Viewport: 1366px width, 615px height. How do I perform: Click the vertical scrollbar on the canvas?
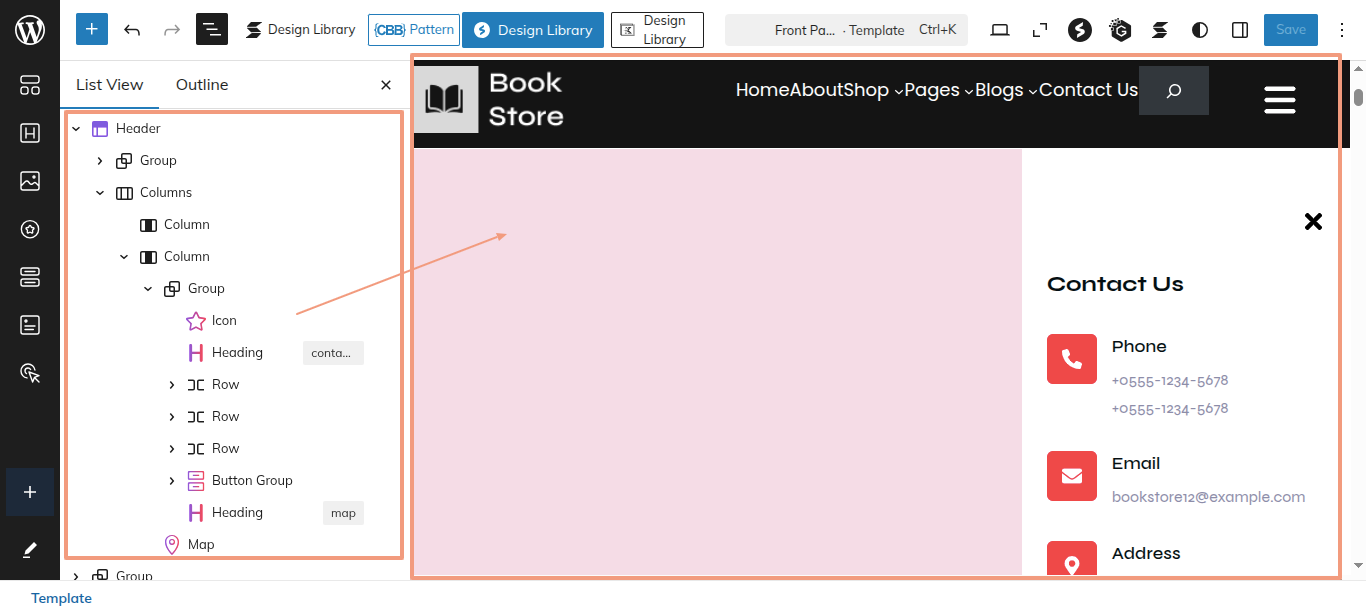[1358, 300]
